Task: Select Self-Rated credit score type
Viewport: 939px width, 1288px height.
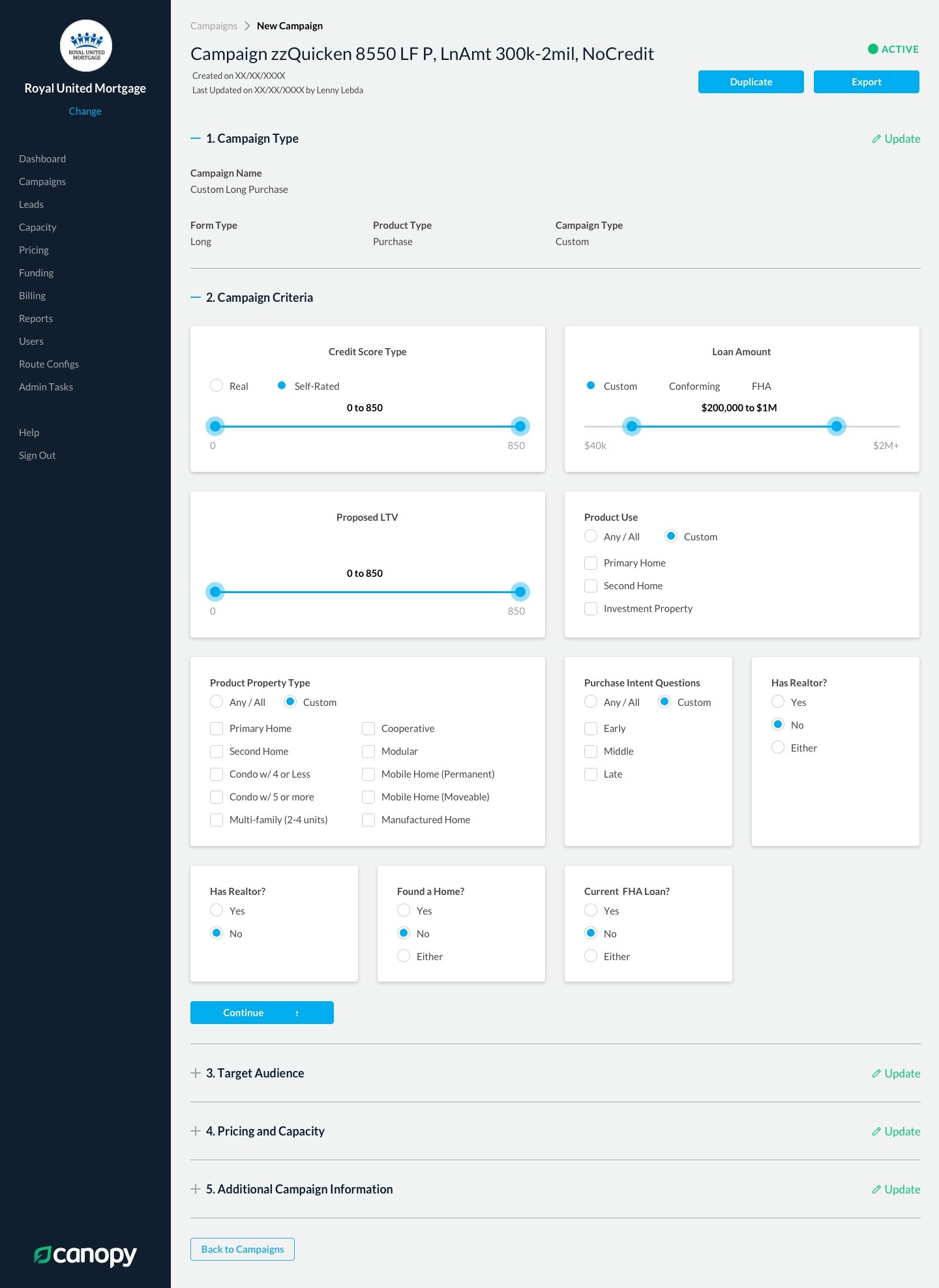Action: coord(282,385)
